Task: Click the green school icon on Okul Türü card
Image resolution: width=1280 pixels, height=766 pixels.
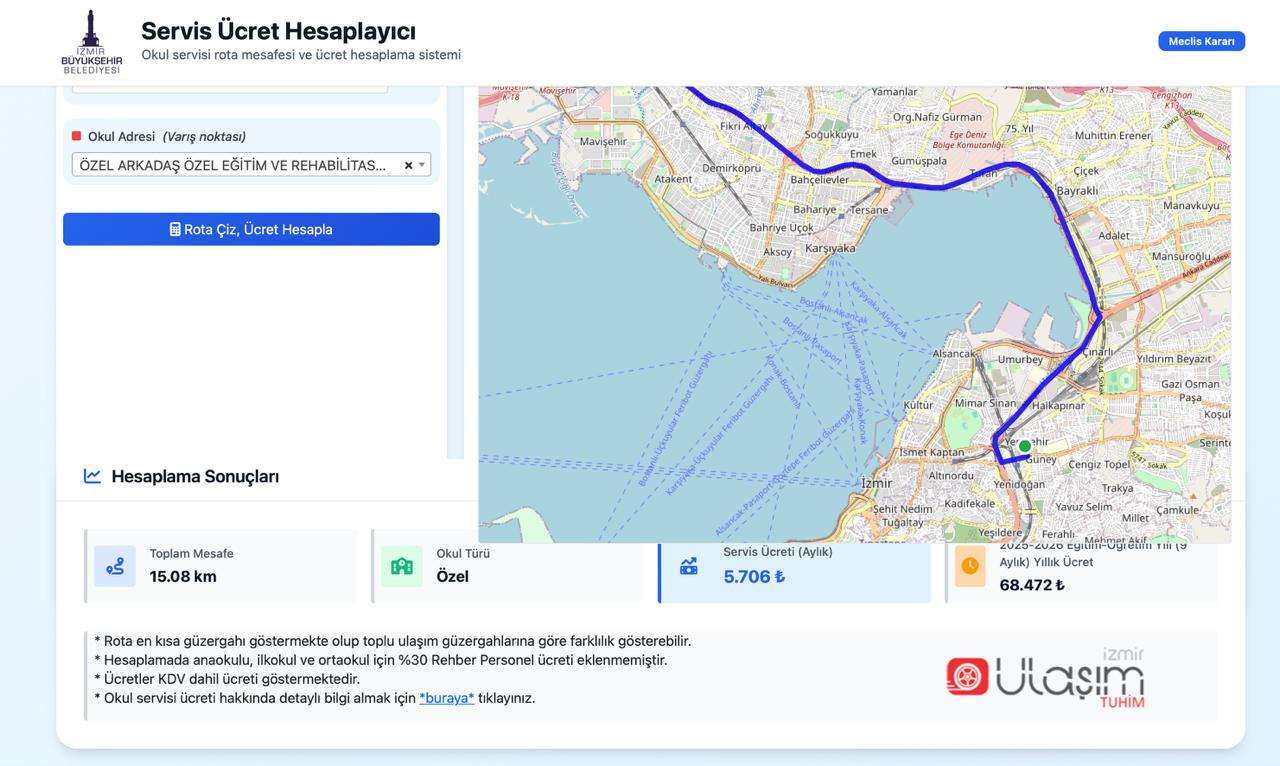Action: (401, 566)
